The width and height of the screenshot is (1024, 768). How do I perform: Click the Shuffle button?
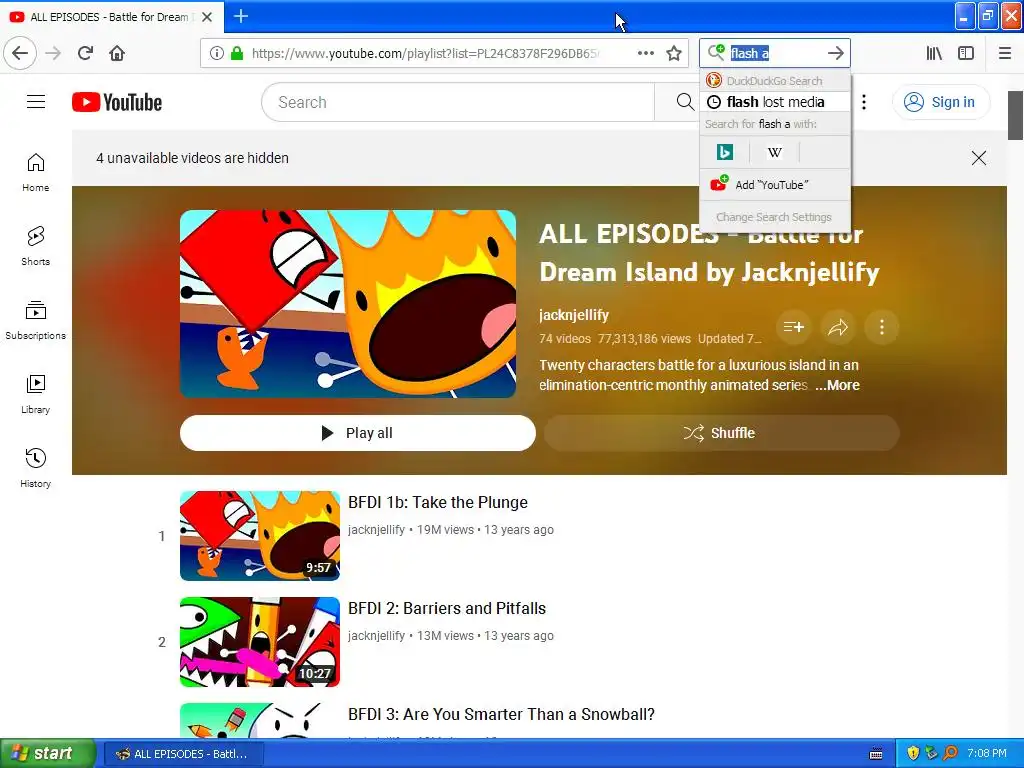(x=722, y=433)
